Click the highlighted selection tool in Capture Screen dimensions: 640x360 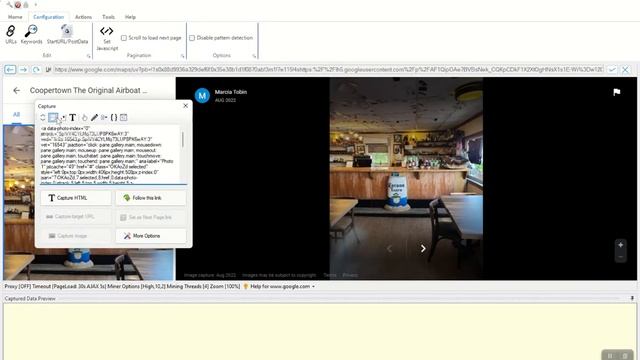53,118
